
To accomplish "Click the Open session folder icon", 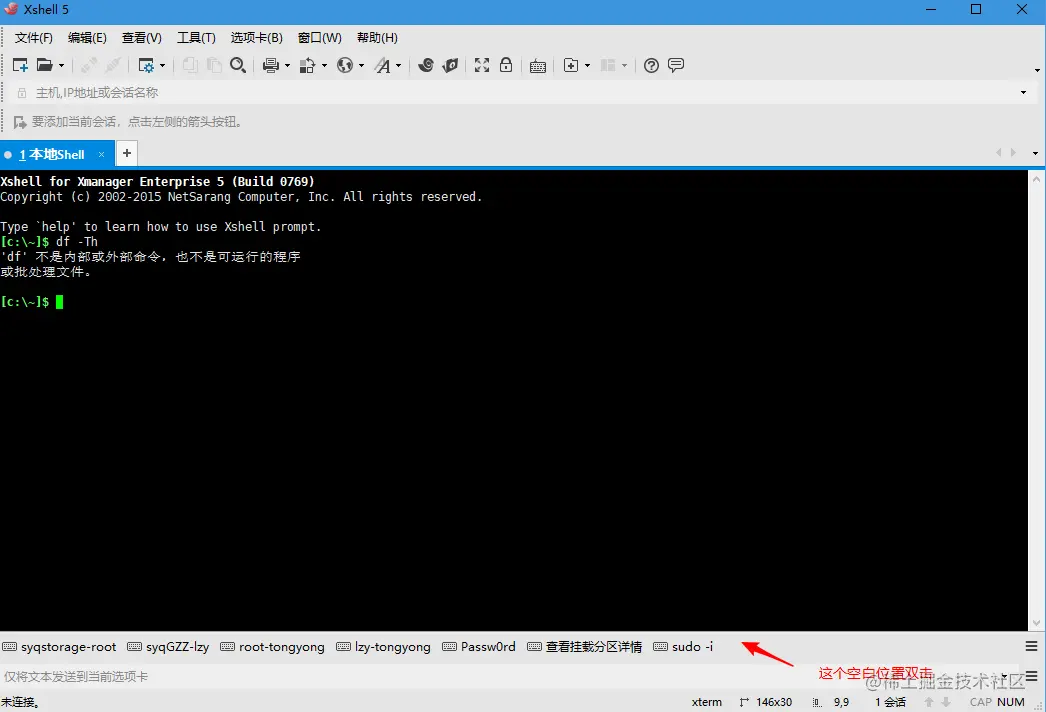I will click(x=45, y=65).
